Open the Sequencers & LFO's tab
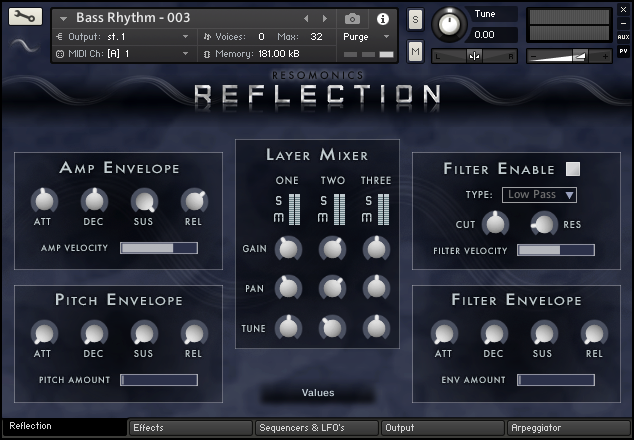 click(317, 427)
